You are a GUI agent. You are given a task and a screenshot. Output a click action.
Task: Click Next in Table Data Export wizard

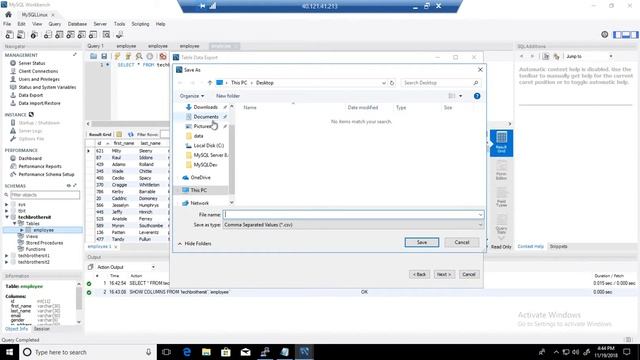coord(444,274)
